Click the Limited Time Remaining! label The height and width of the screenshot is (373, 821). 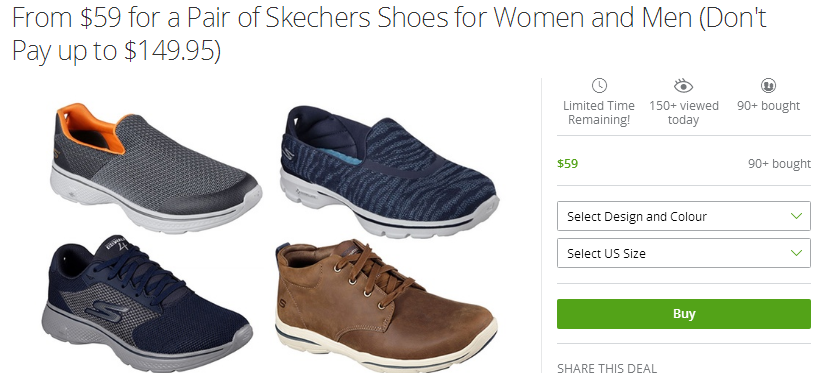click(599, 113)
